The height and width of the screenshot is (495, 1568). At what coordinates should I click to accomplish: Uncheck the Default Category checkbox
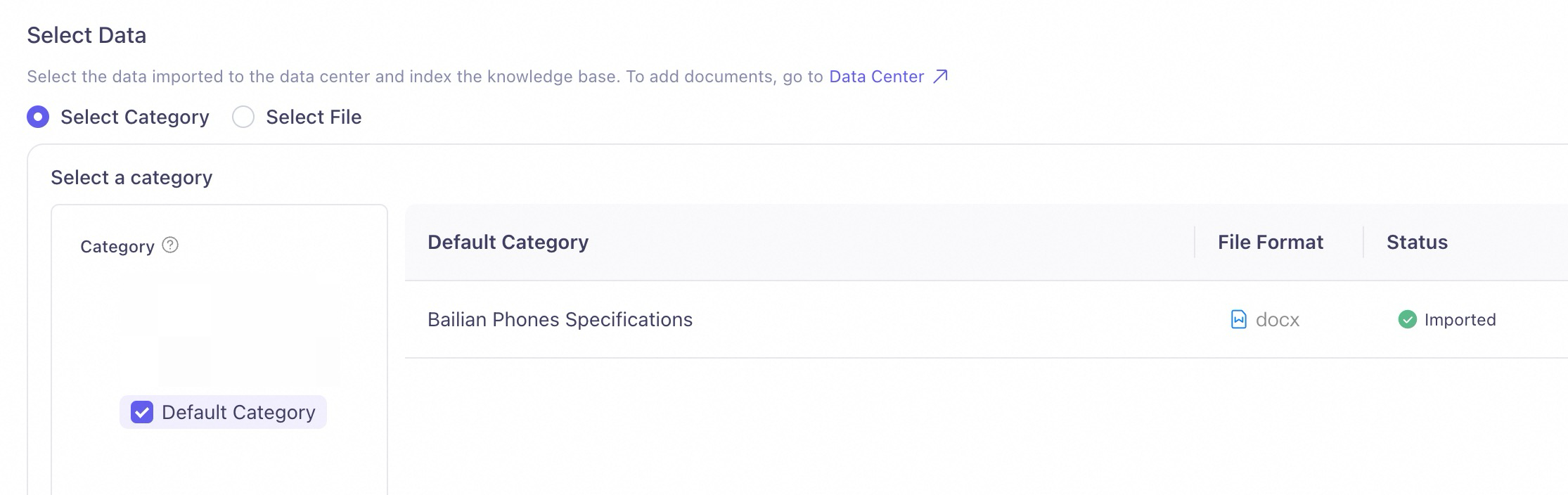coord(142,412)
